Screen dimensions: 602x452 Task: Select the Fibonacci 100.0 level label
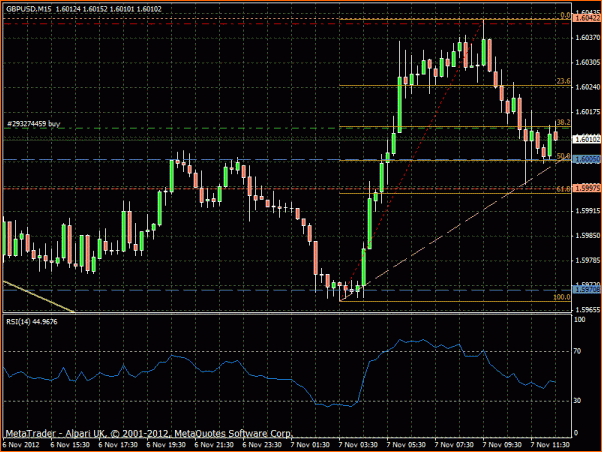[x=562, y=297]
